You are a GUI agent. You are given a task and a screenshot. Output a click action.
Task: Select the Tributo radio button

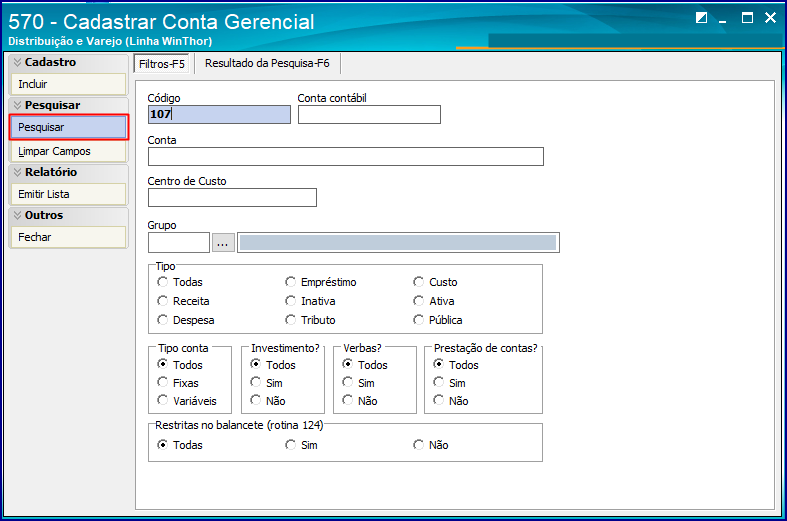click(x=310, y=320)
